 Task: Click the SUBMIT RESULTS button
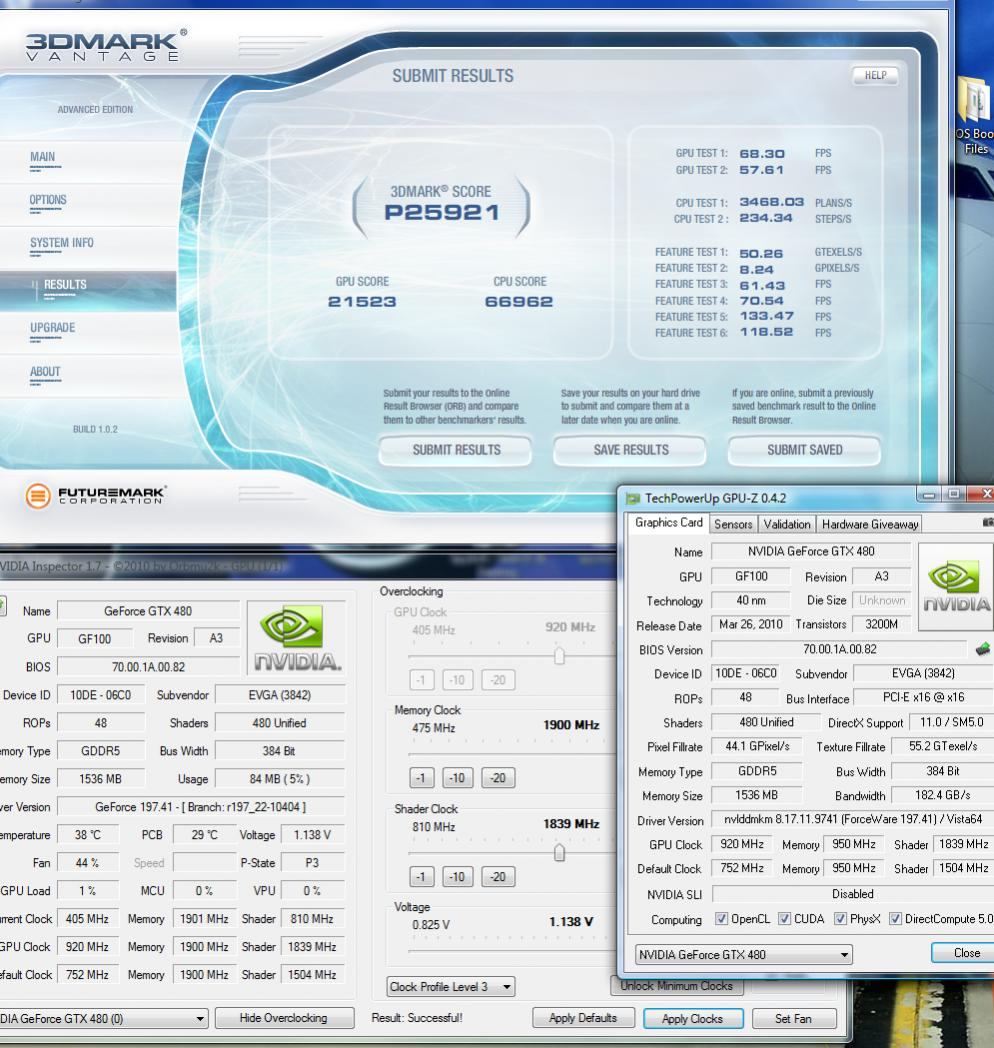(x=455, y=450)
